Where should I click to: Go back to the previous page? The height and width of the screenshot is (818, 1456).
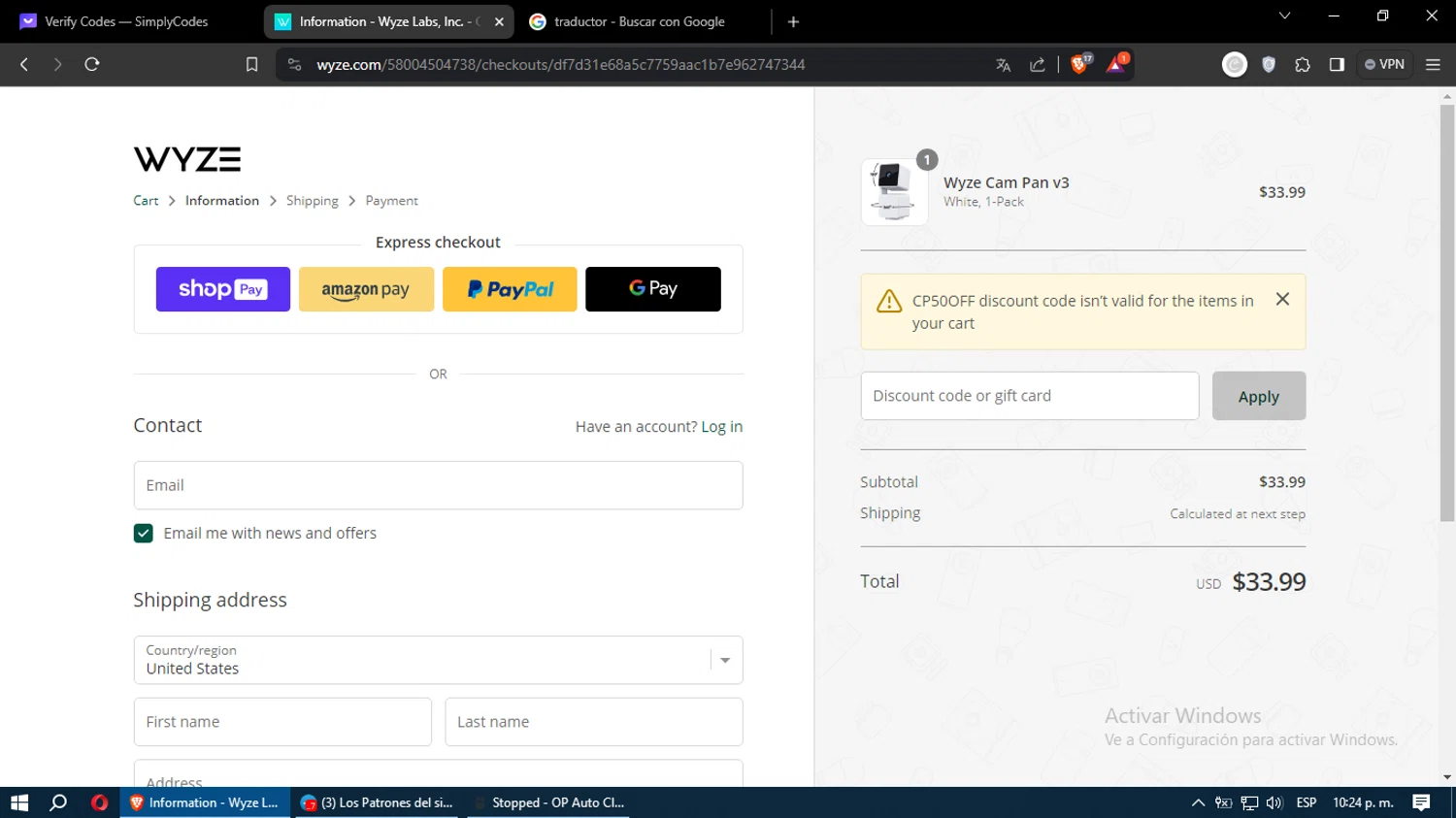tap(24, 65)
